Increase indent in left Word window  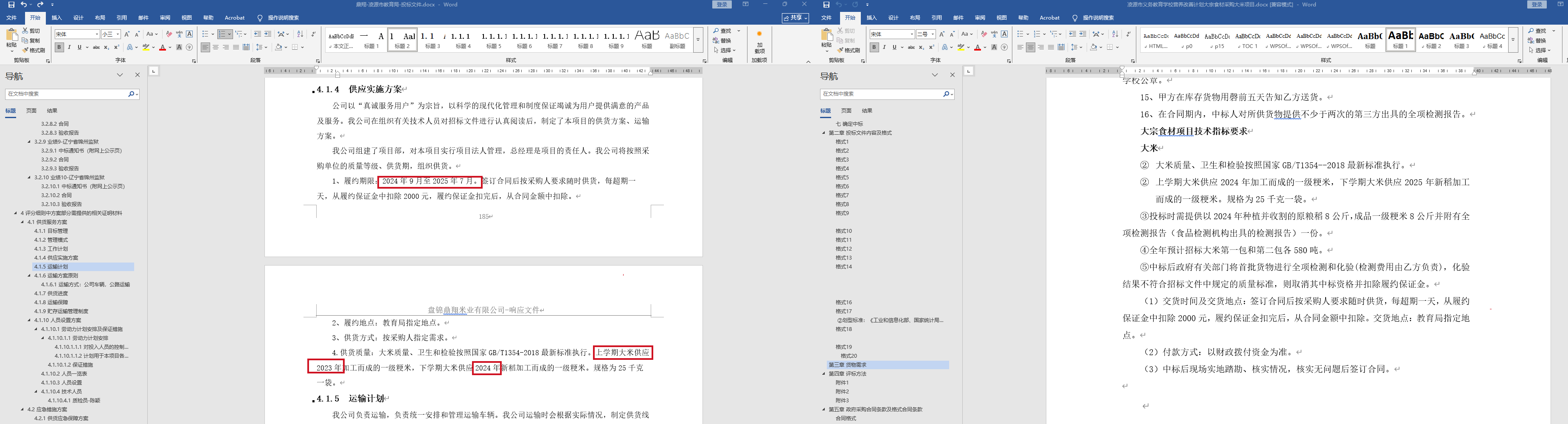pyautogui.click(x=268, y=34)
